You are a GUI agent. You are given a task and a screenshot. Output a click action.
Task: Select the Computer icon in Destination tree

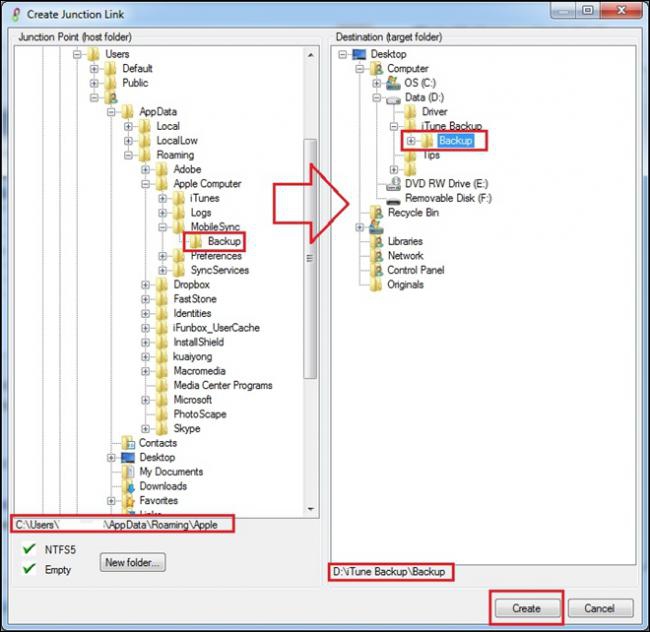pos(376,68)
